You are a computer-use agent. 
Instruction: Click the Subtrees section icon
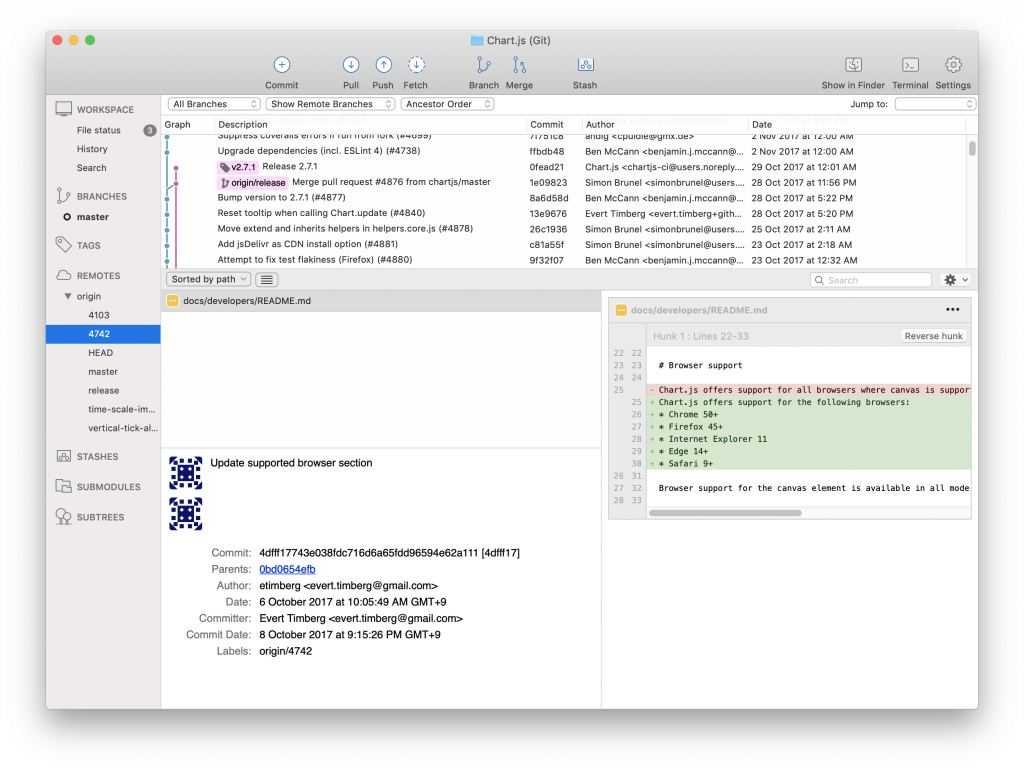(63, 517)
